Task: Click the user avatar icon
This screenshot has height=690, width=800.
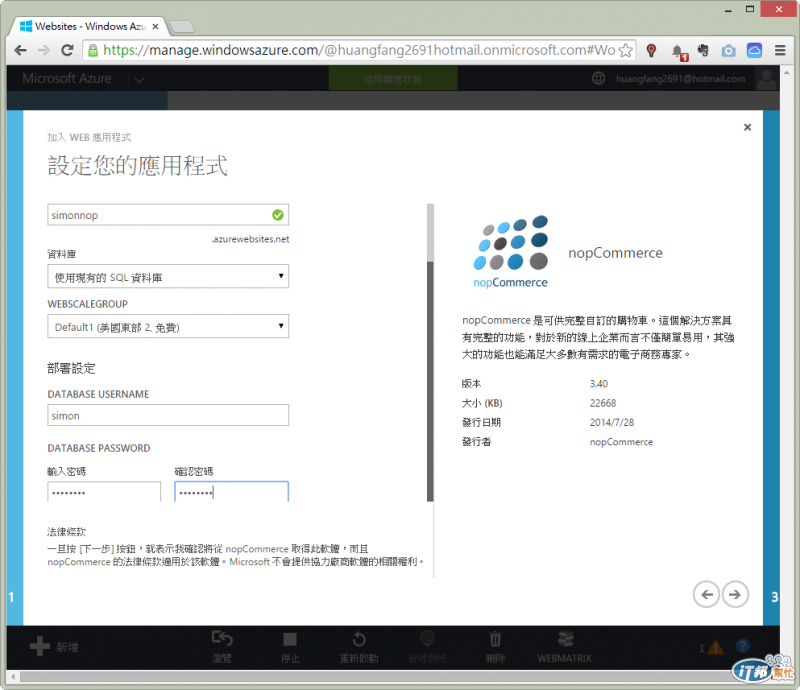Action: click(766, 79)
